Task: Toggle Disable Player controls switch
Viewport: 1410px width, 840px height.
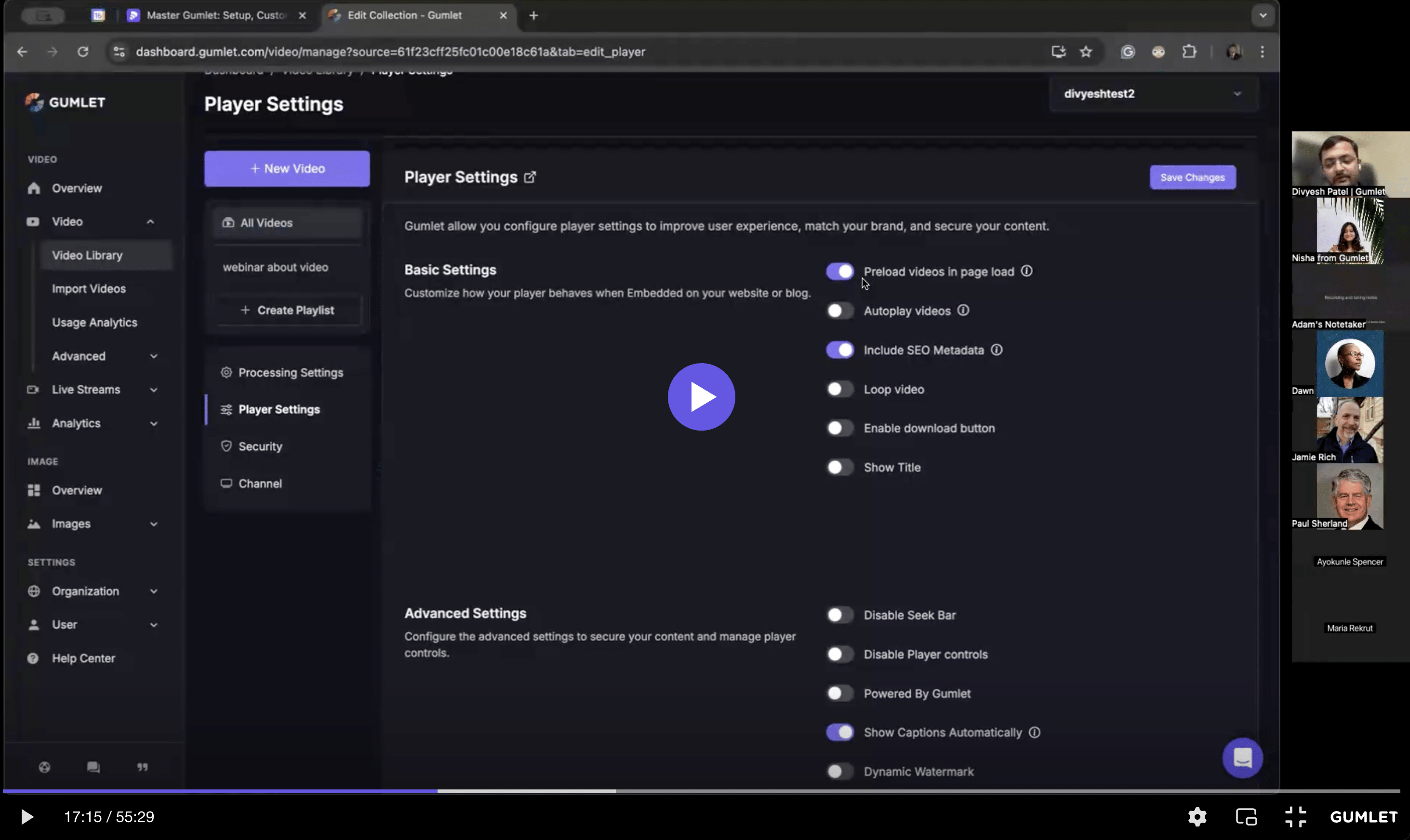Action: pyautogui.click(x=840, y=655)
